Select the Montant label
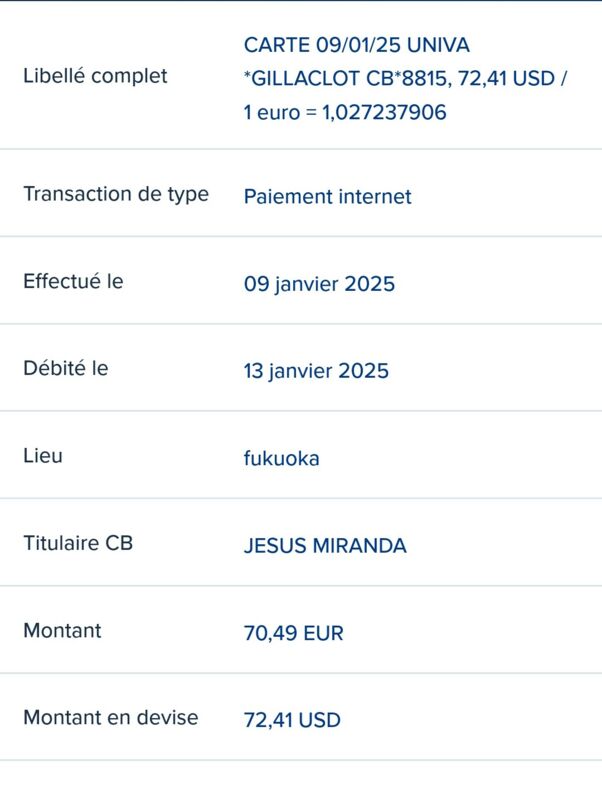 point(62,631)
